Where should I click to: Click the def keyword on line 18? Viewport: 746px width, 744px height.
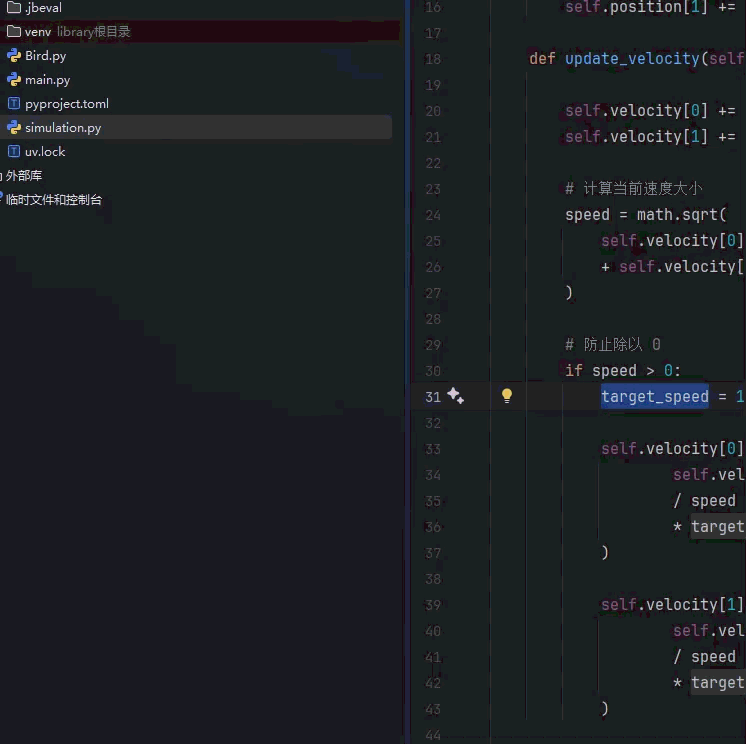pos(542,59)
